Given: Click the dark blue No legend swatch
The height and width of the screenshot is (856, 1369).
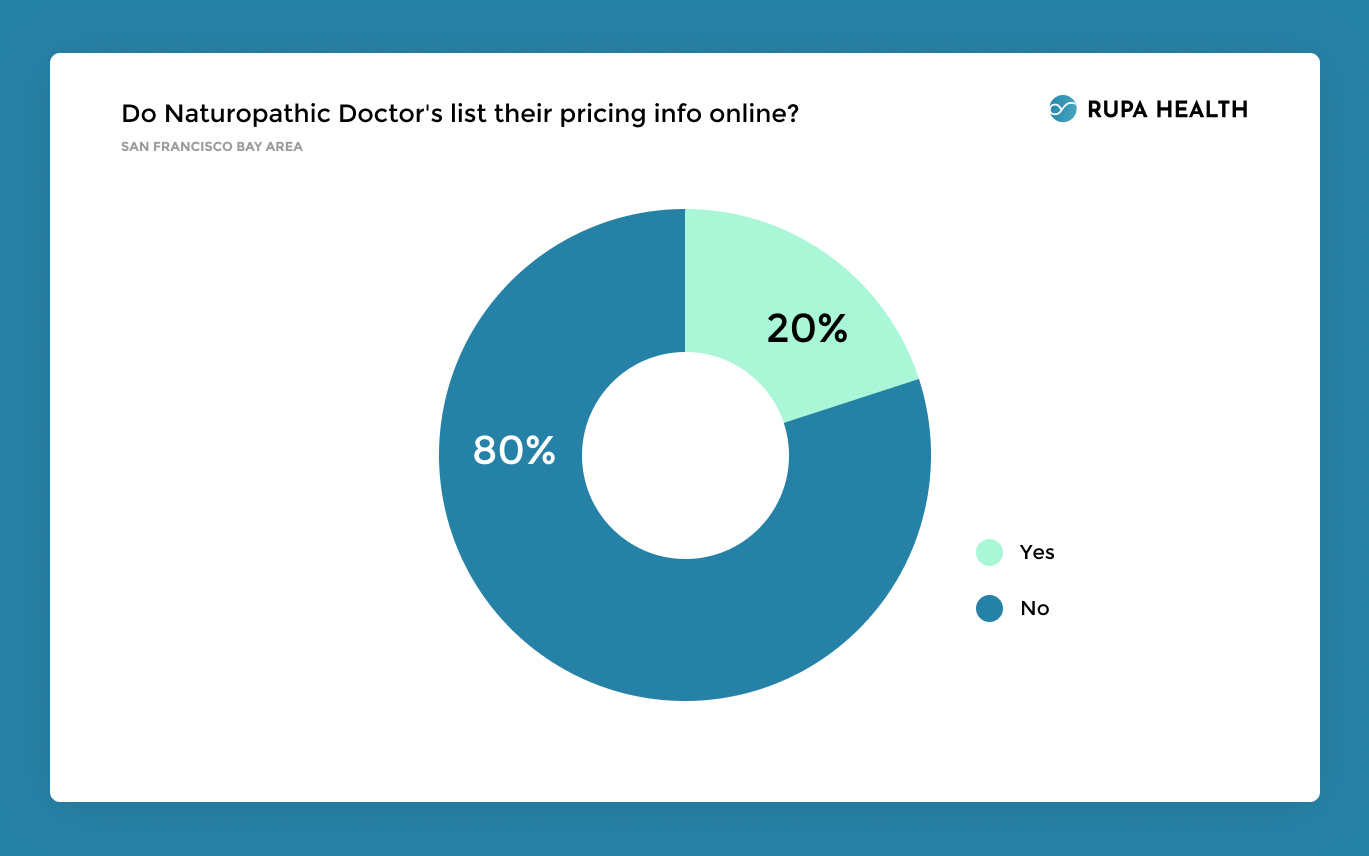Looking at the screenshot, I should (x=989, y=608).
